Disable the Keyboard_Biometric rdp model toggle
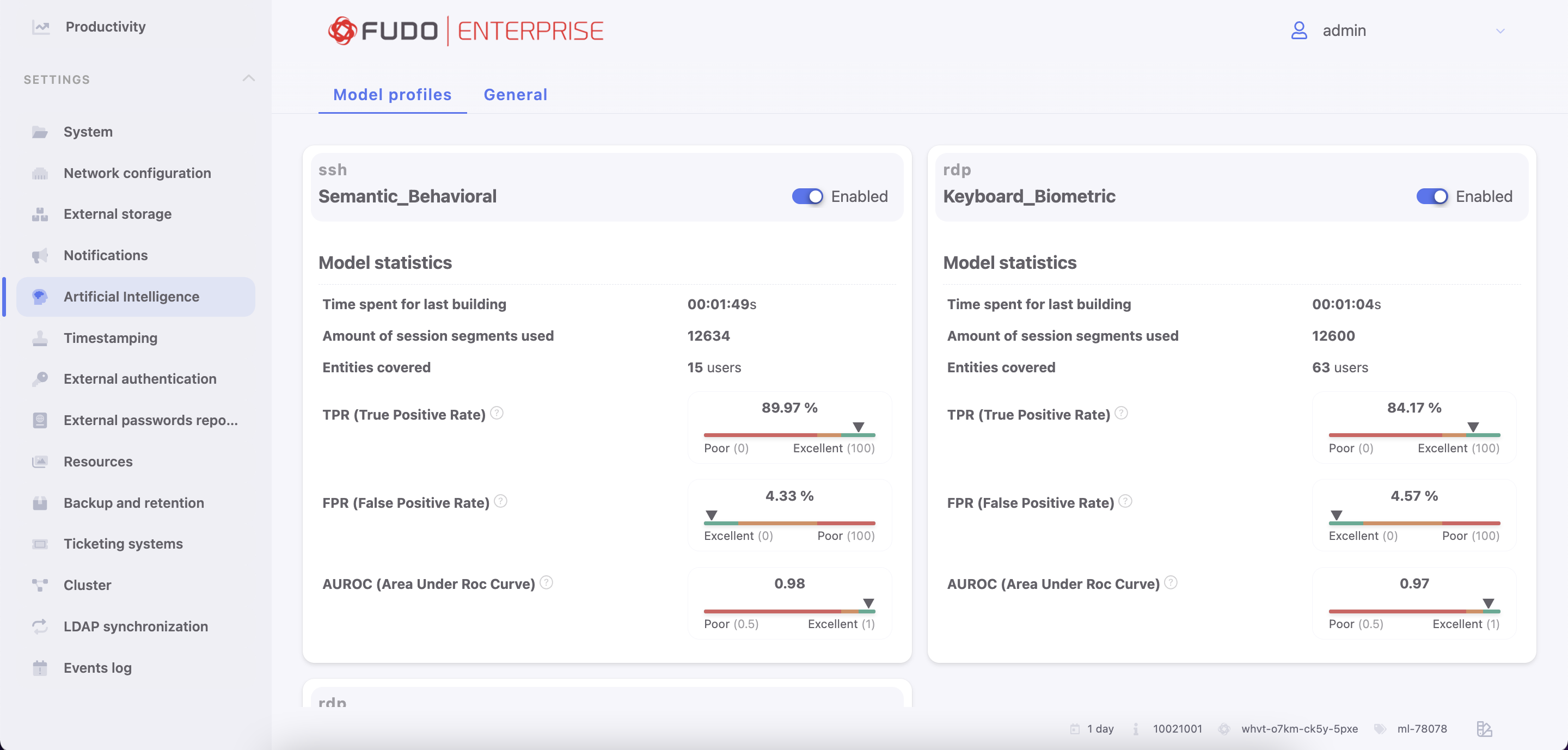This screenshot has height=750, width=1568. 1432,196
